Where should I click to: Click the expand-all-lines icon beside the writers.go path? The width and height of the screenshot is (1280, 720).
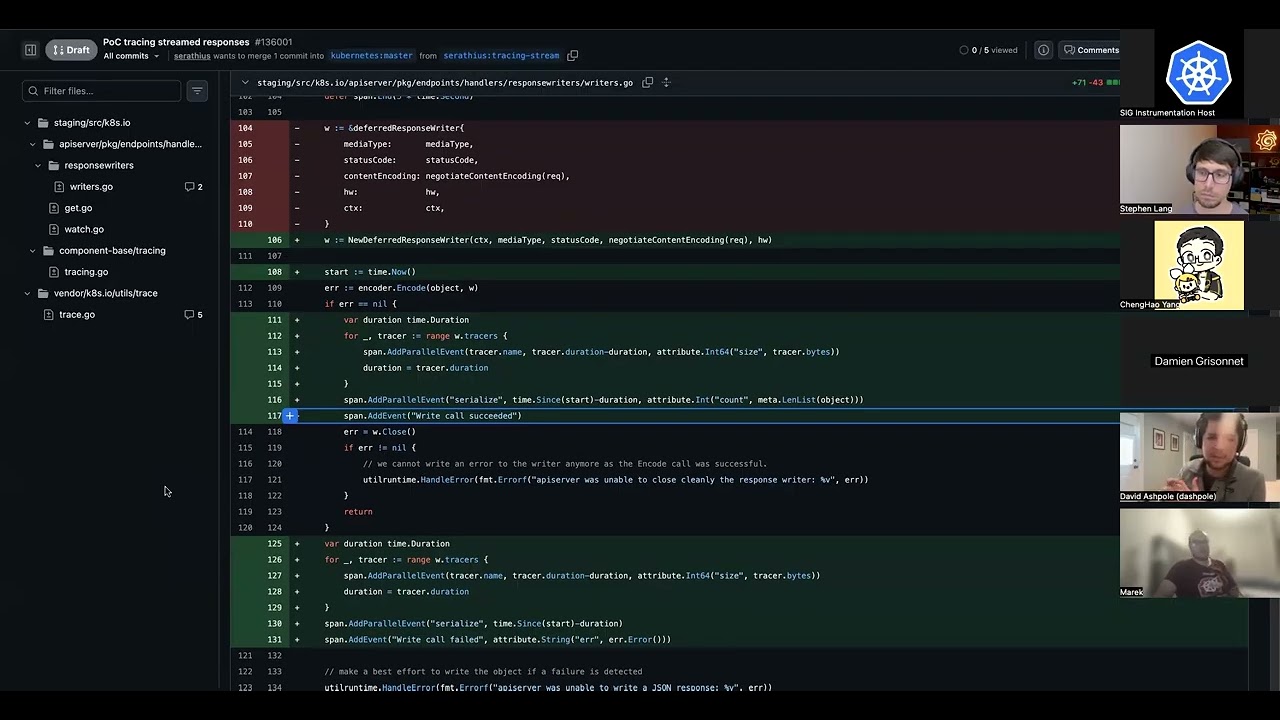tap(667, 83)
